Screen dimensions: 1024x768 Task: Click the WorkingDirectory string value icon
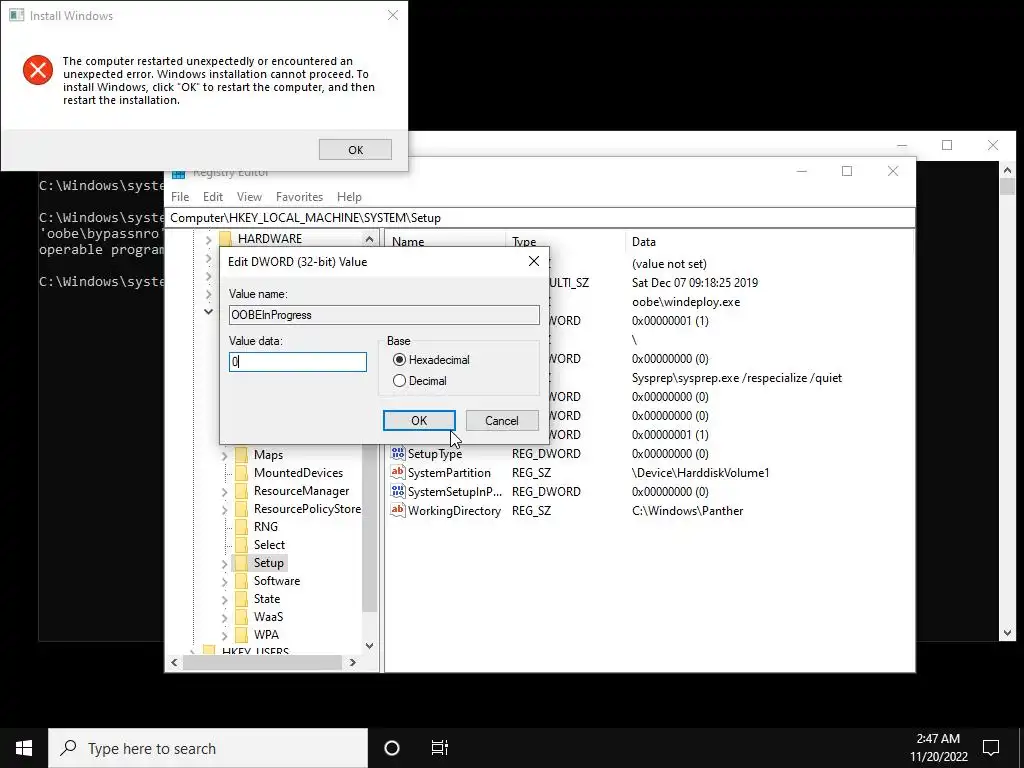tap(398, 510)
